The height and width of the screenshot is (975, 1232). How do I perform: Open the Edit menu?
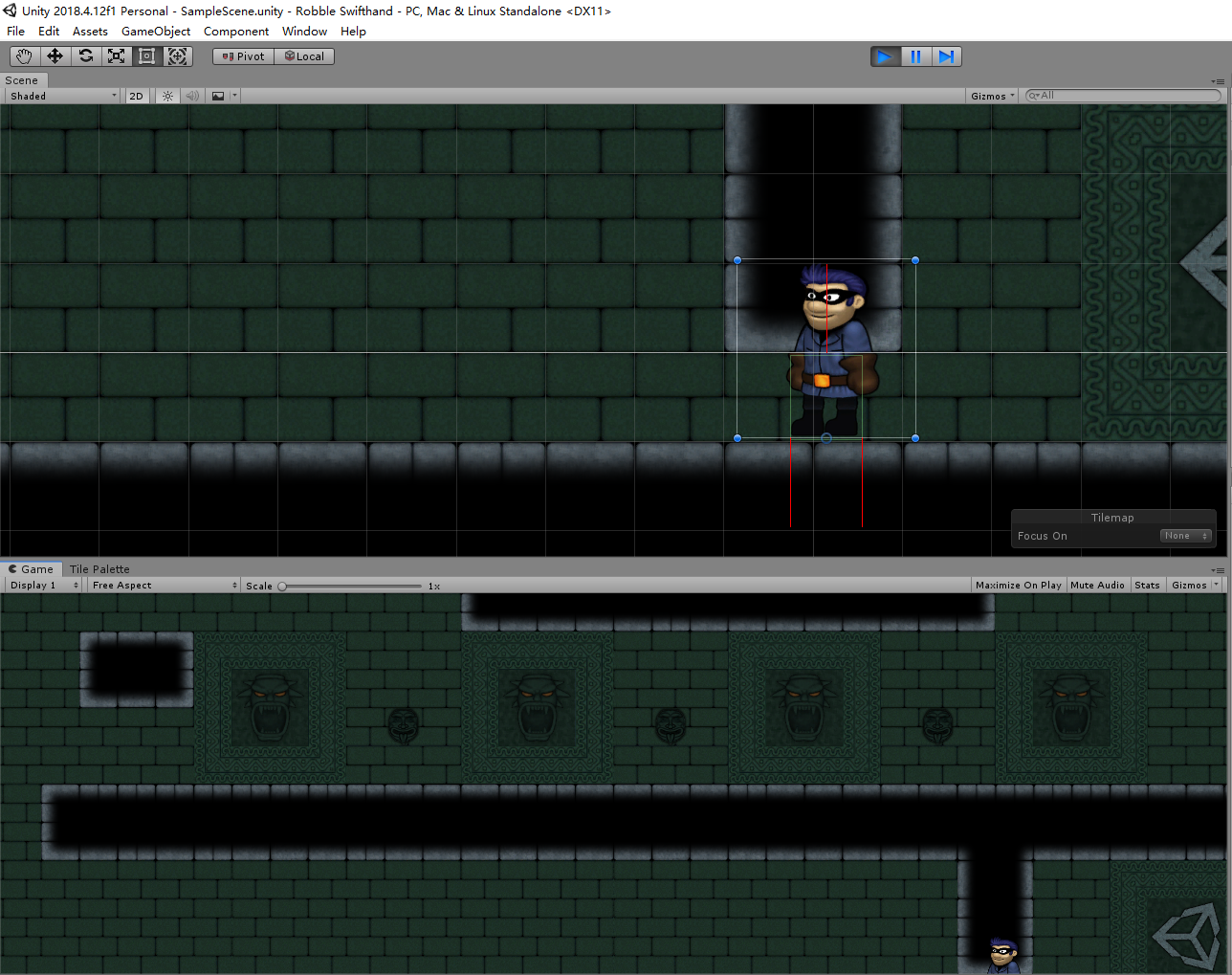coord(49,32)
